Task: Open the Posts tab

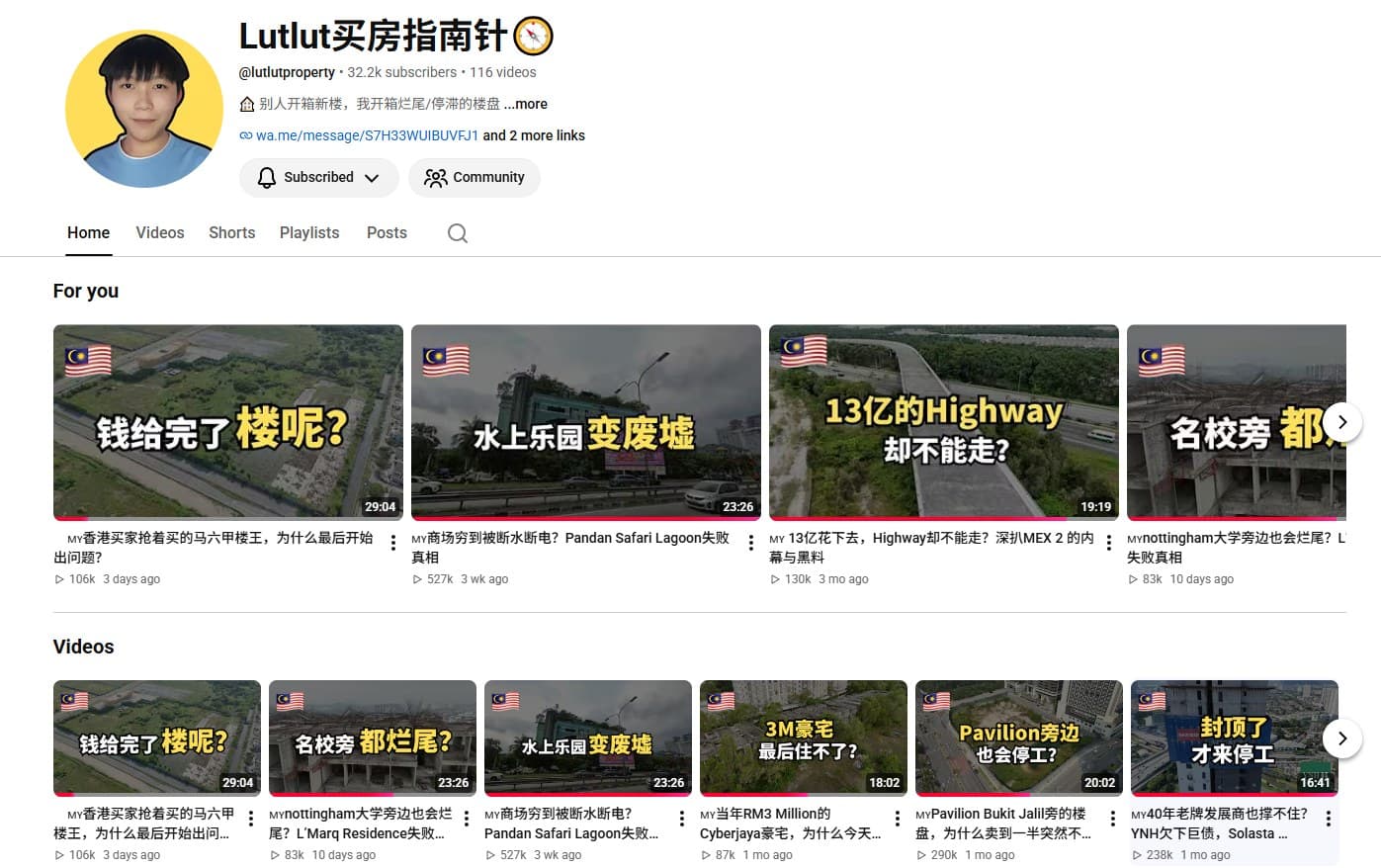Action: [x=387, y=233]
